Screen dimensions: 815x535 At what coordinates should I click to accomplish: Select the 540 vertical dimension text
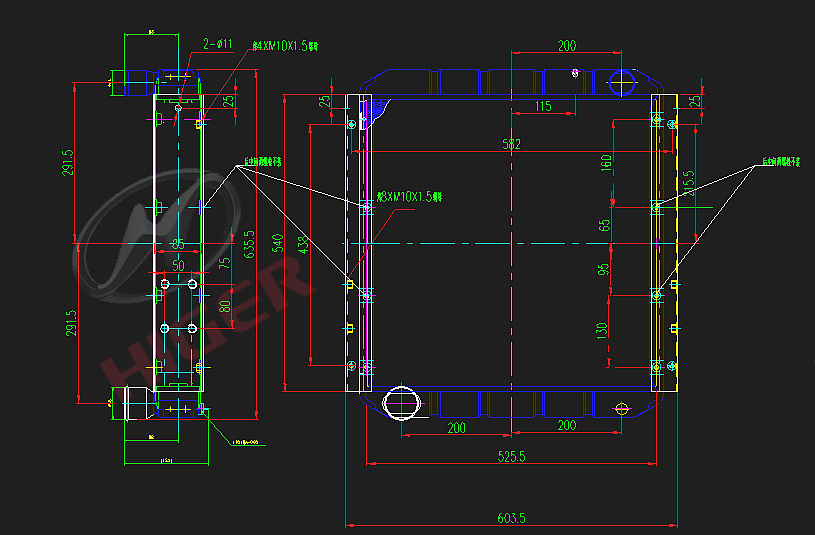277,243
